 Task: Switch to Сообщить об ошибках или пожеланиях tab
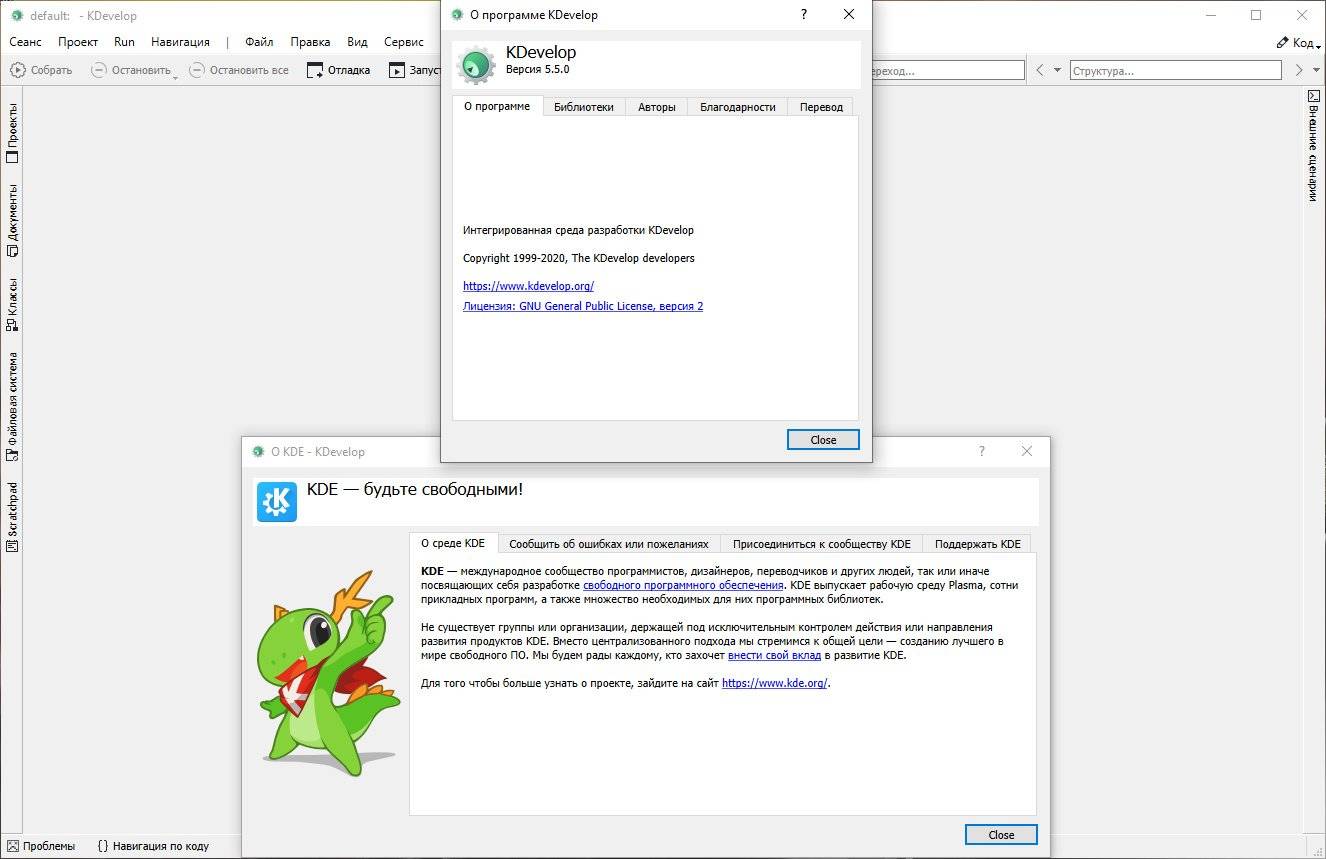click(x=609, y=544)
